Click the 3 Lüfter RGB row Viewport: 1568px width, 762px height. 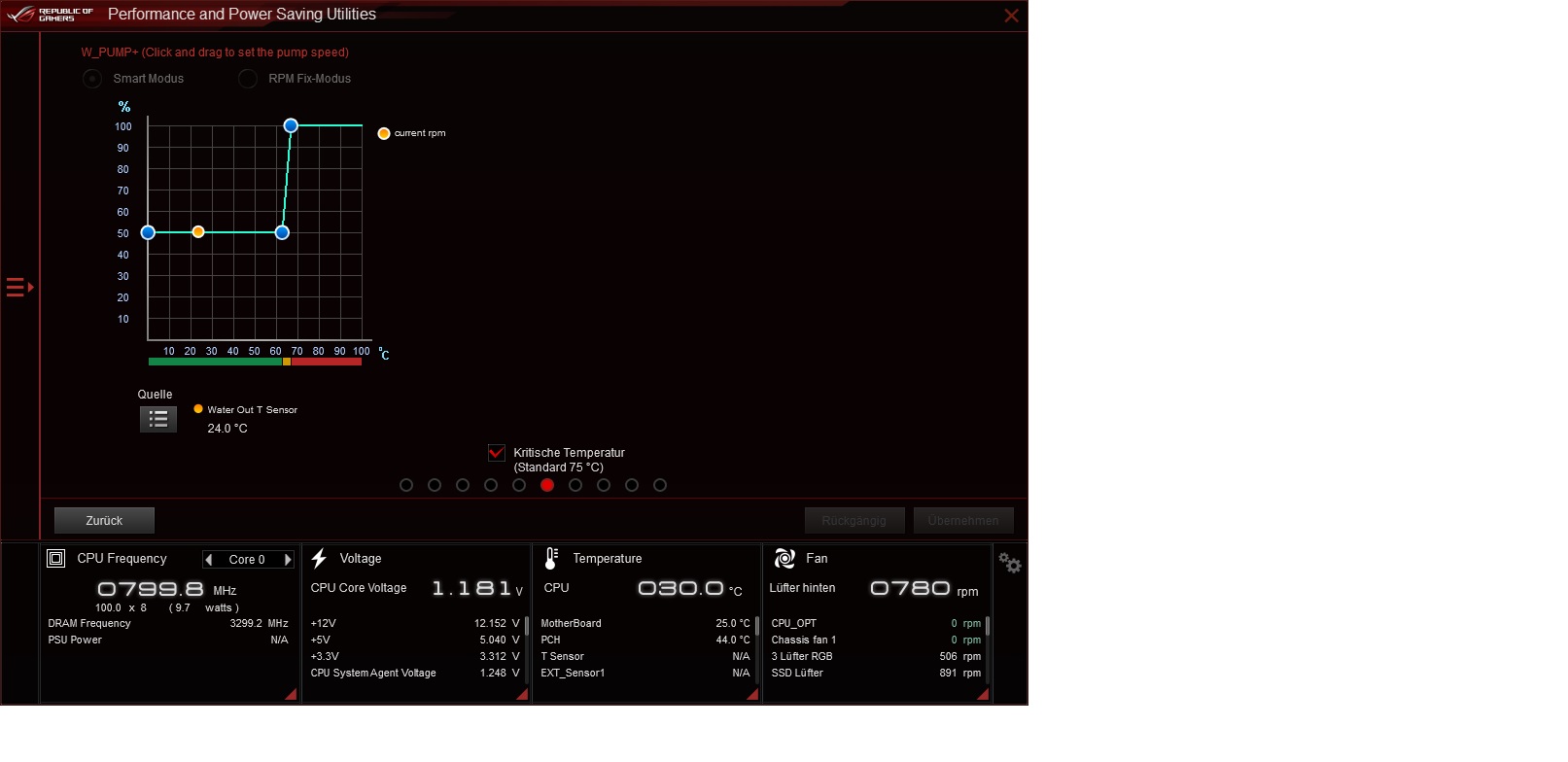(x=876, y=657)
